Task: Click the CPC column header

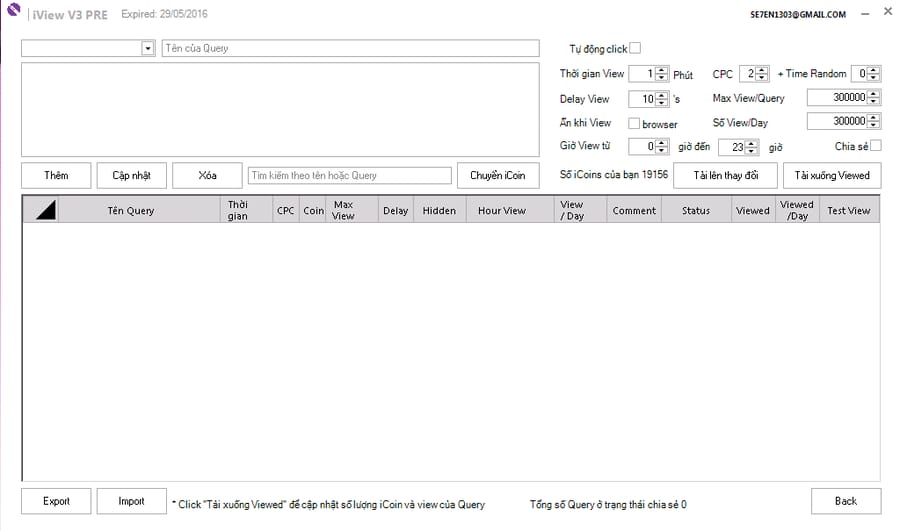Action: pyautogui.click(x=286, y=211)
